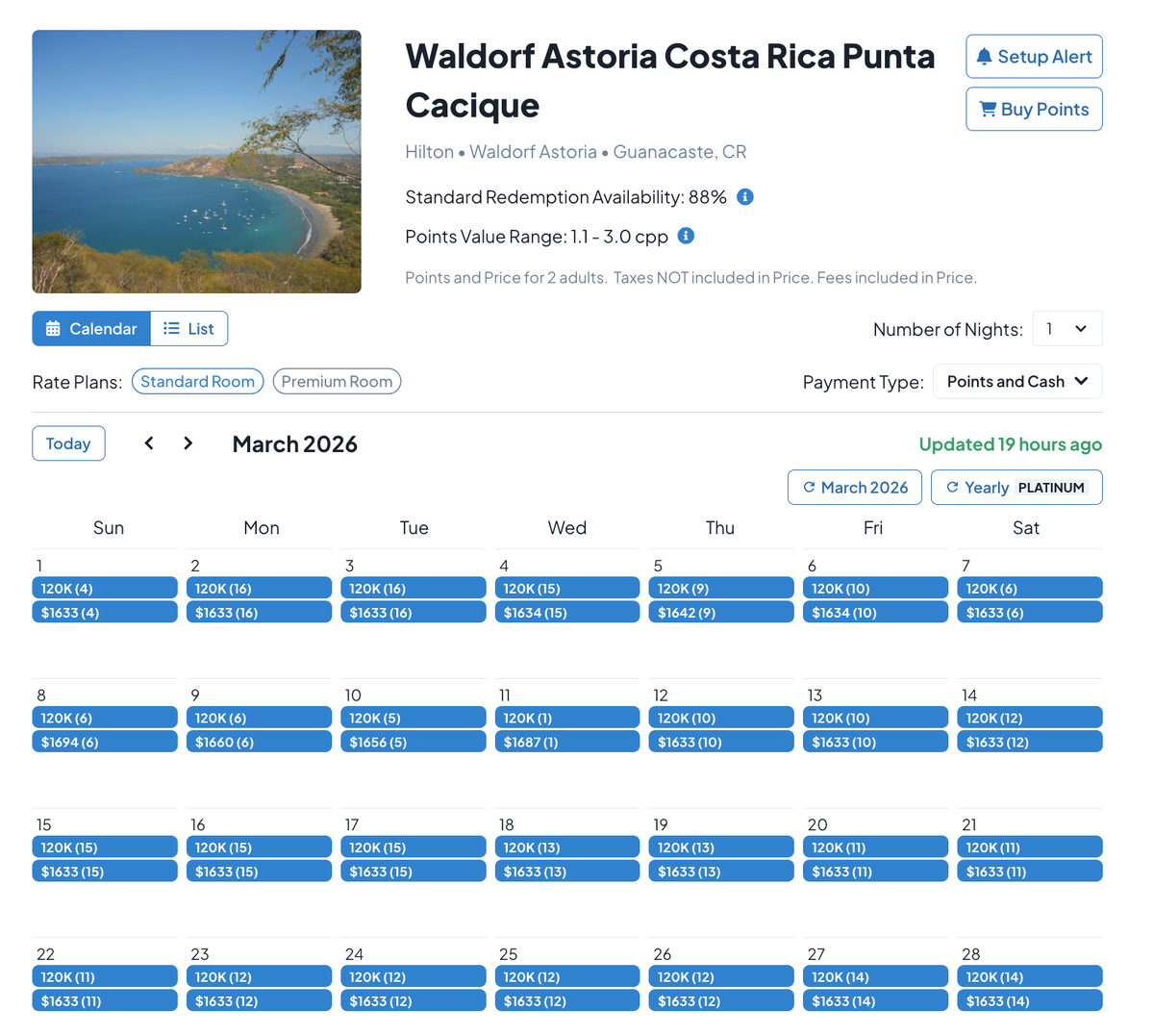Toggle Premium Room rate plan filter

(x=337, y=382)
